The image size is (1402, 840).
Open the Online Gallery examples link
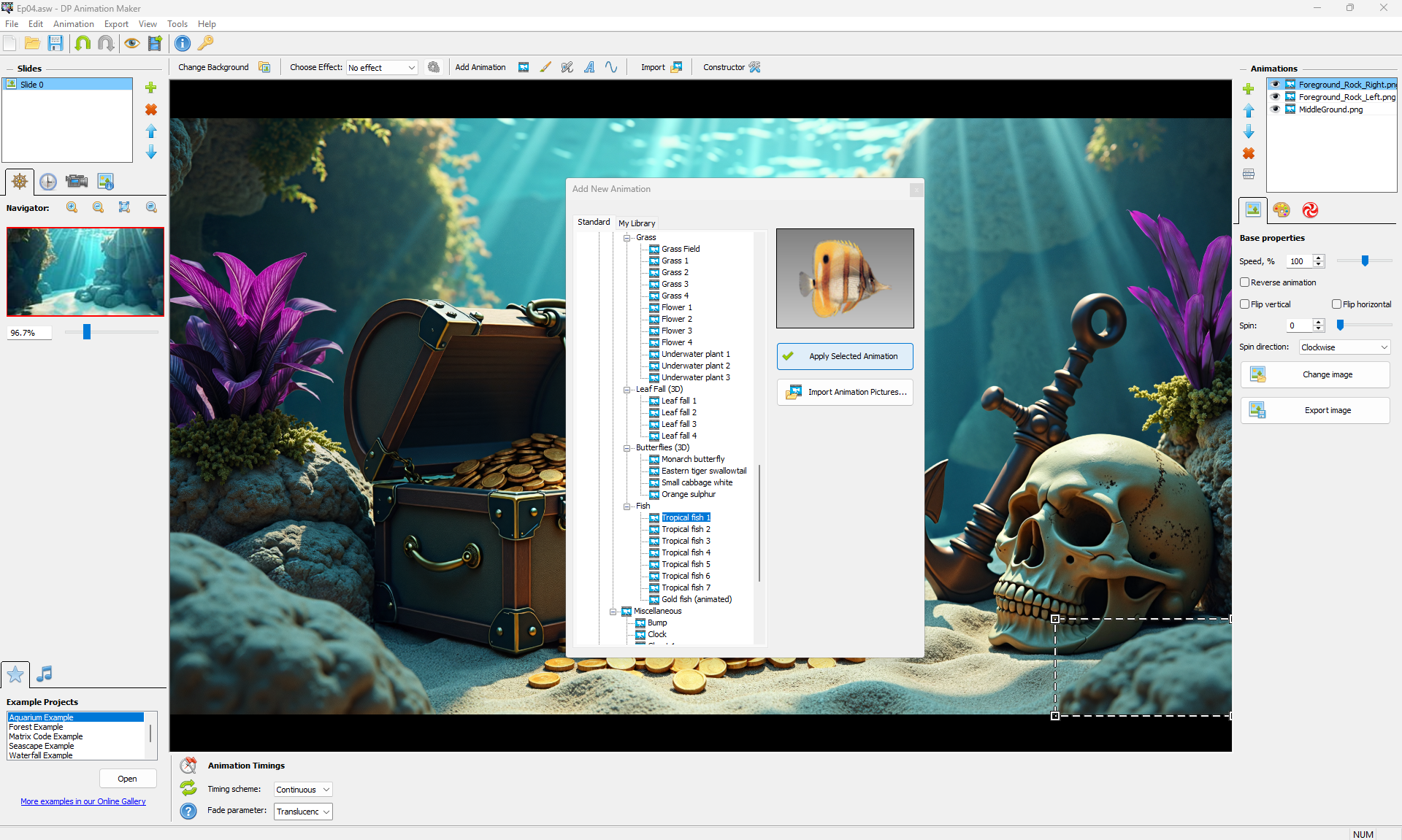83,801
